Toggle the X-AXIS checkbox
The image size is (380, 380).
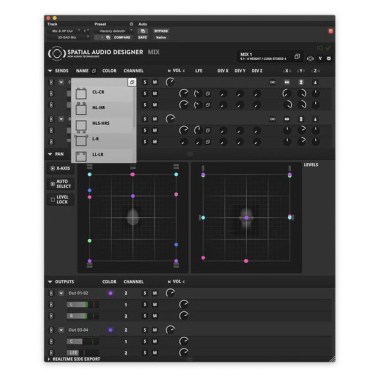point(53,168)
